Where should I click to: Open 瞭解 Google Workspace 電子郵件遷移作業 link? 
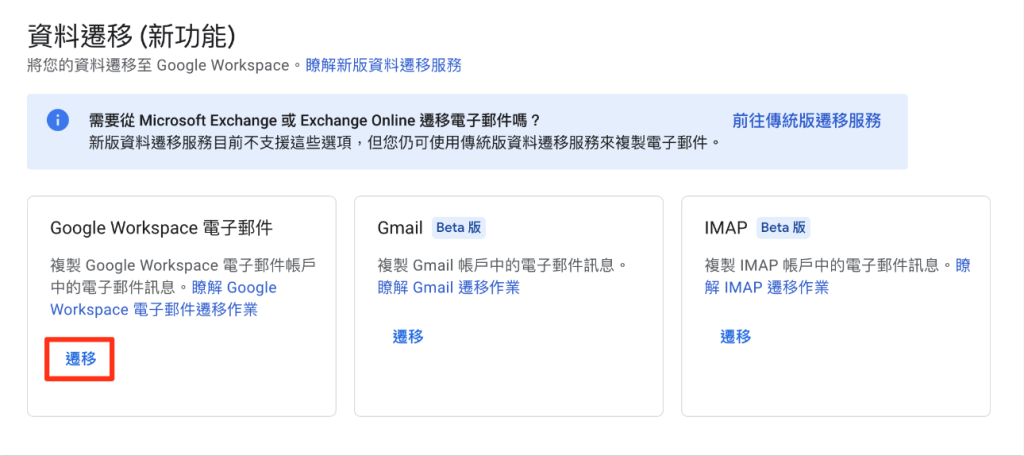(x=163, y=299)
